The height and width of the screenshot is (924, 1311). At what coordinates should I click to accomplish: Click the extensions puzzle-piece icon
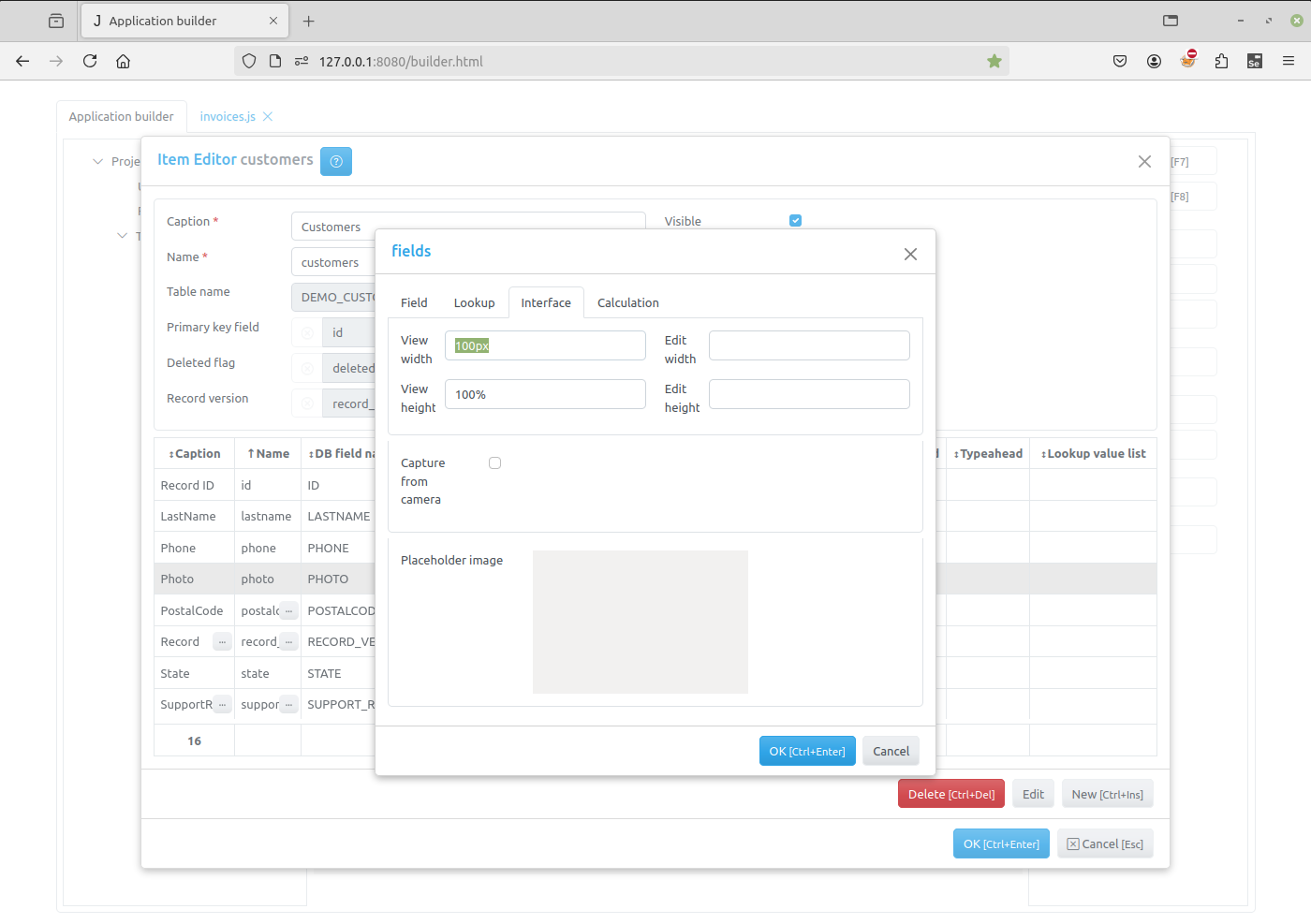point(1221,61)
